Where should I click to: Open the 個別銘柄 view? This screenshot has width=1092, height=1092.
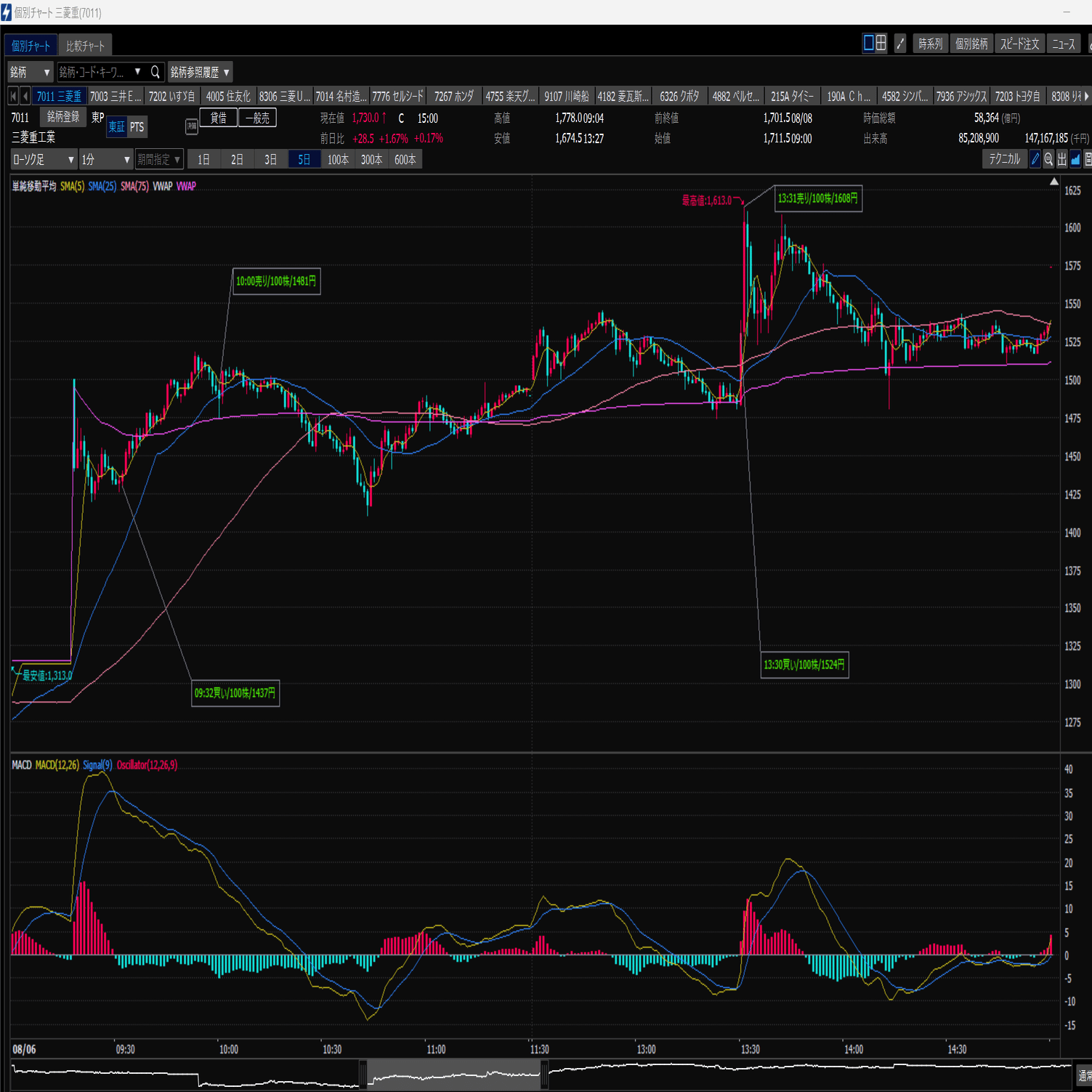[971, 44]
